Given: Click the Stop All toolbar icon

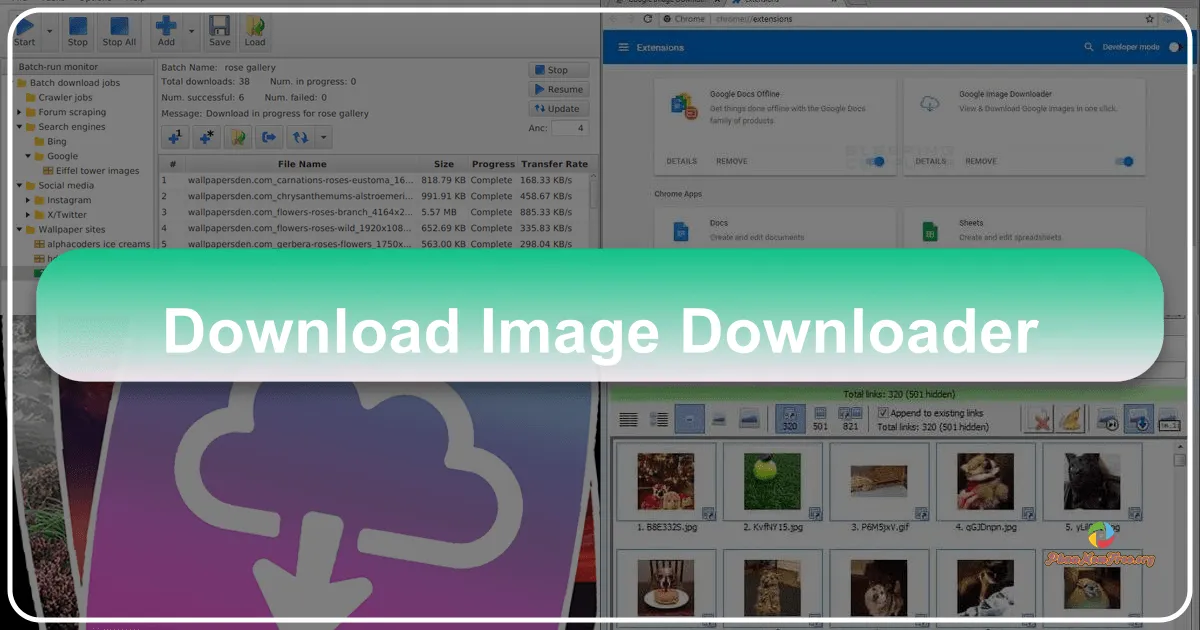Looking at the screenshot, I should [x=119, y=26].
